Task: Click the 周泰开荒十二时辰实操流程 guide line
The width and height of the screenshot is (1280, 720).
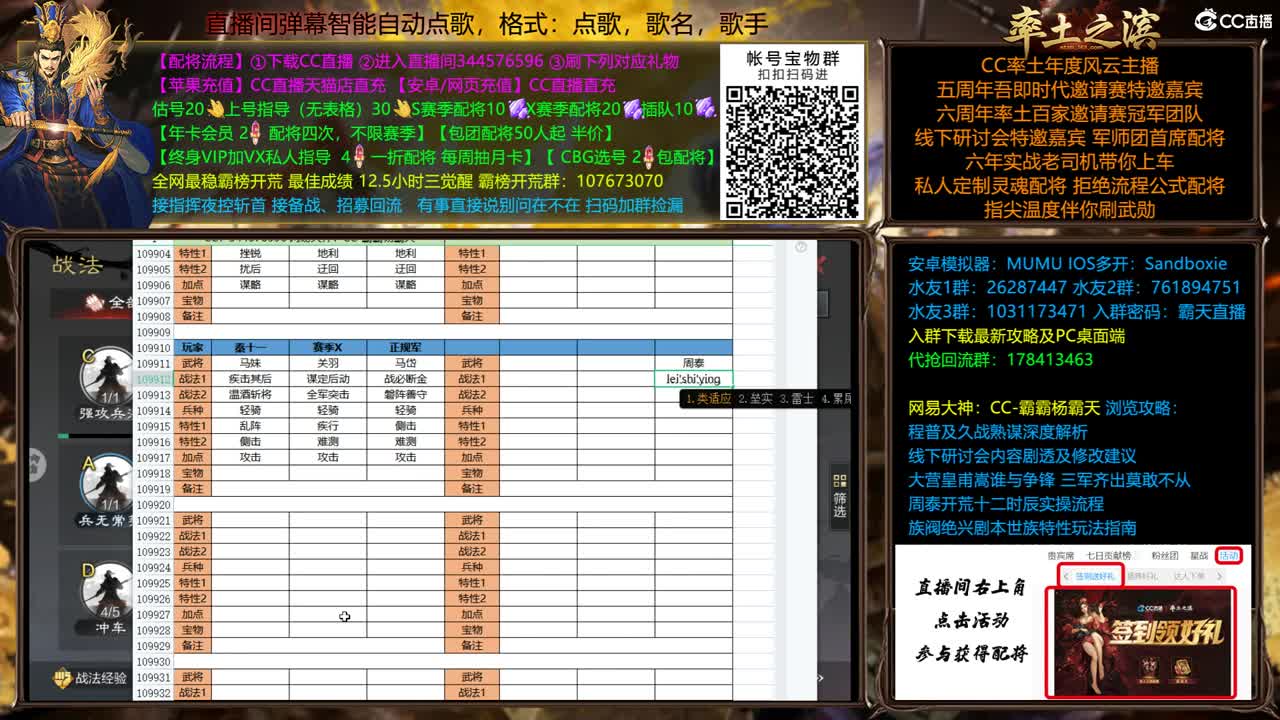Action: [1006, 504]
